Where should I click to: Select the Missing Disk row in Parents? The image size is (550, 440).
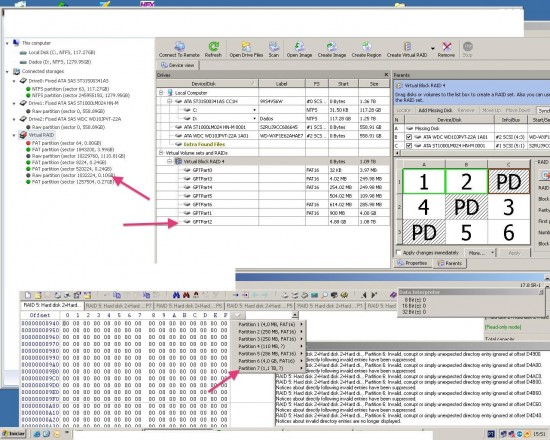(x=472, y=128)
